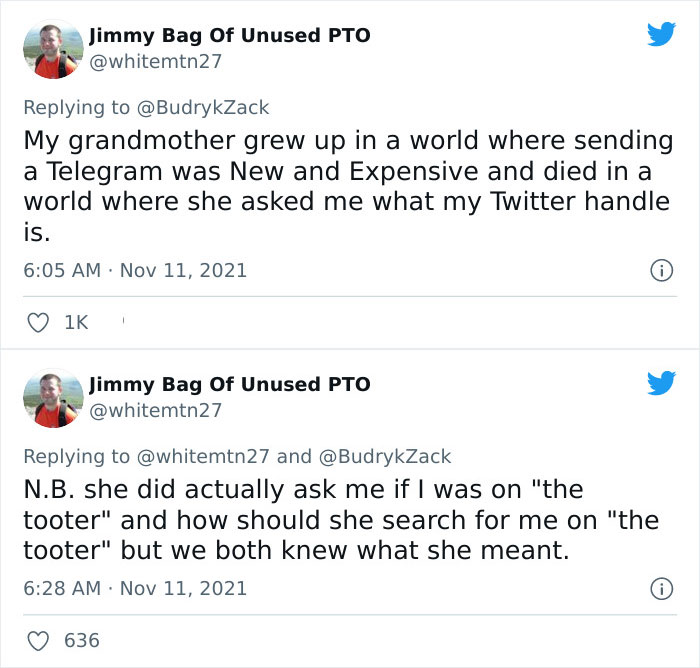Screen dimensions: 700x668
Task: Open the display name above the Telegram tweet
Action: click(229, 35)
